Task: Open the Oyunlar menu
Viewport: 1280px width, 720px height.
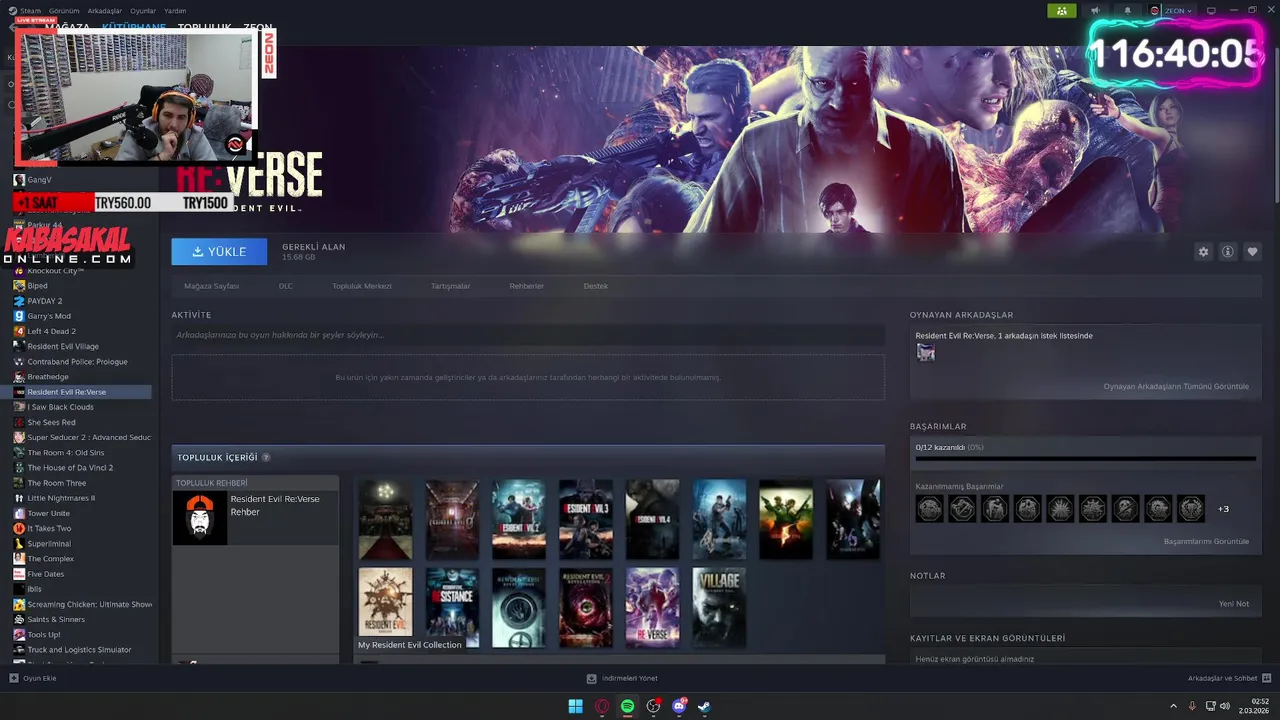Action: click(x=143, y=10)
